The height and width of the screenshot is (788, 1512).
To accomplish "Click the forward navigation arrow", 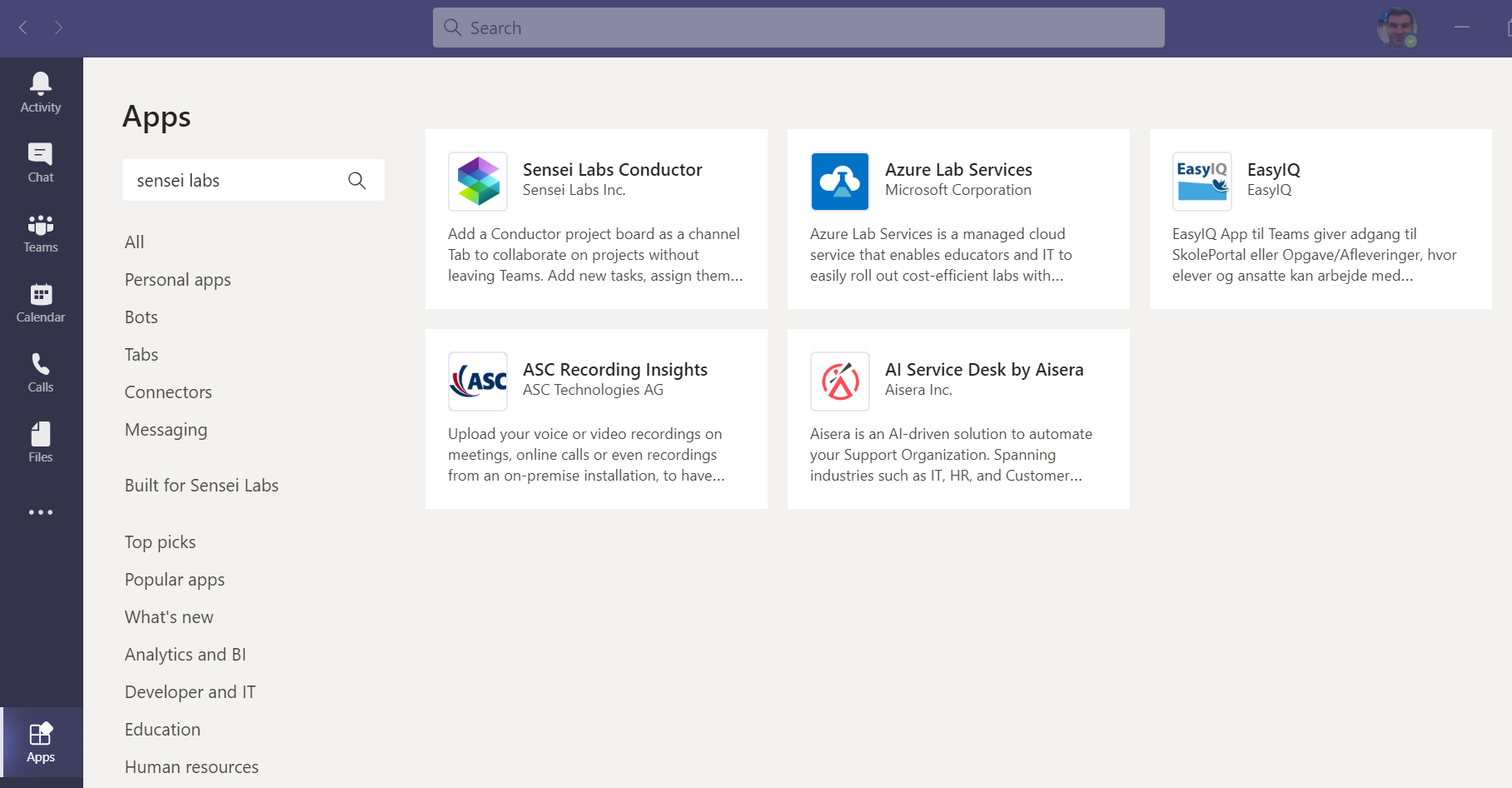I will point(58,27).
